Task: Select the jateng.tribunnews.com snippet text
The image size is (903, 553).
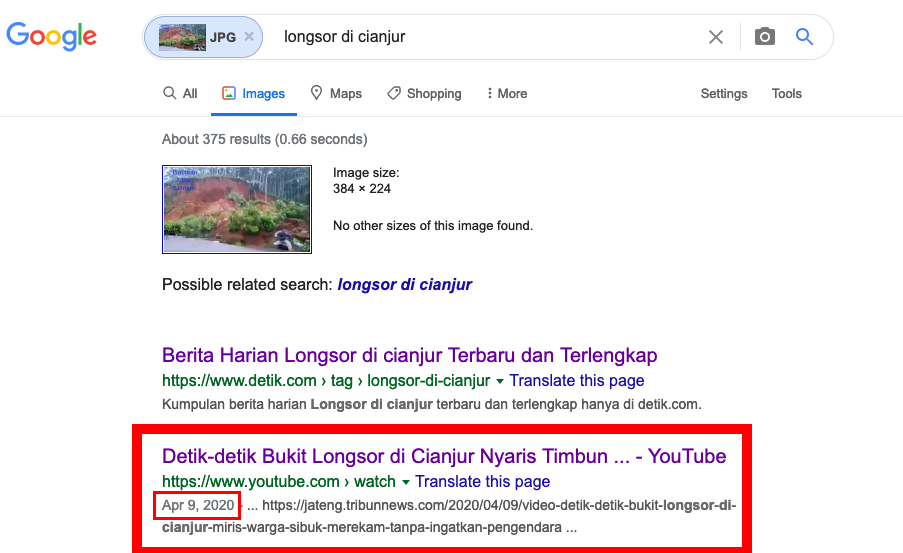Action: tap(449, 516)
